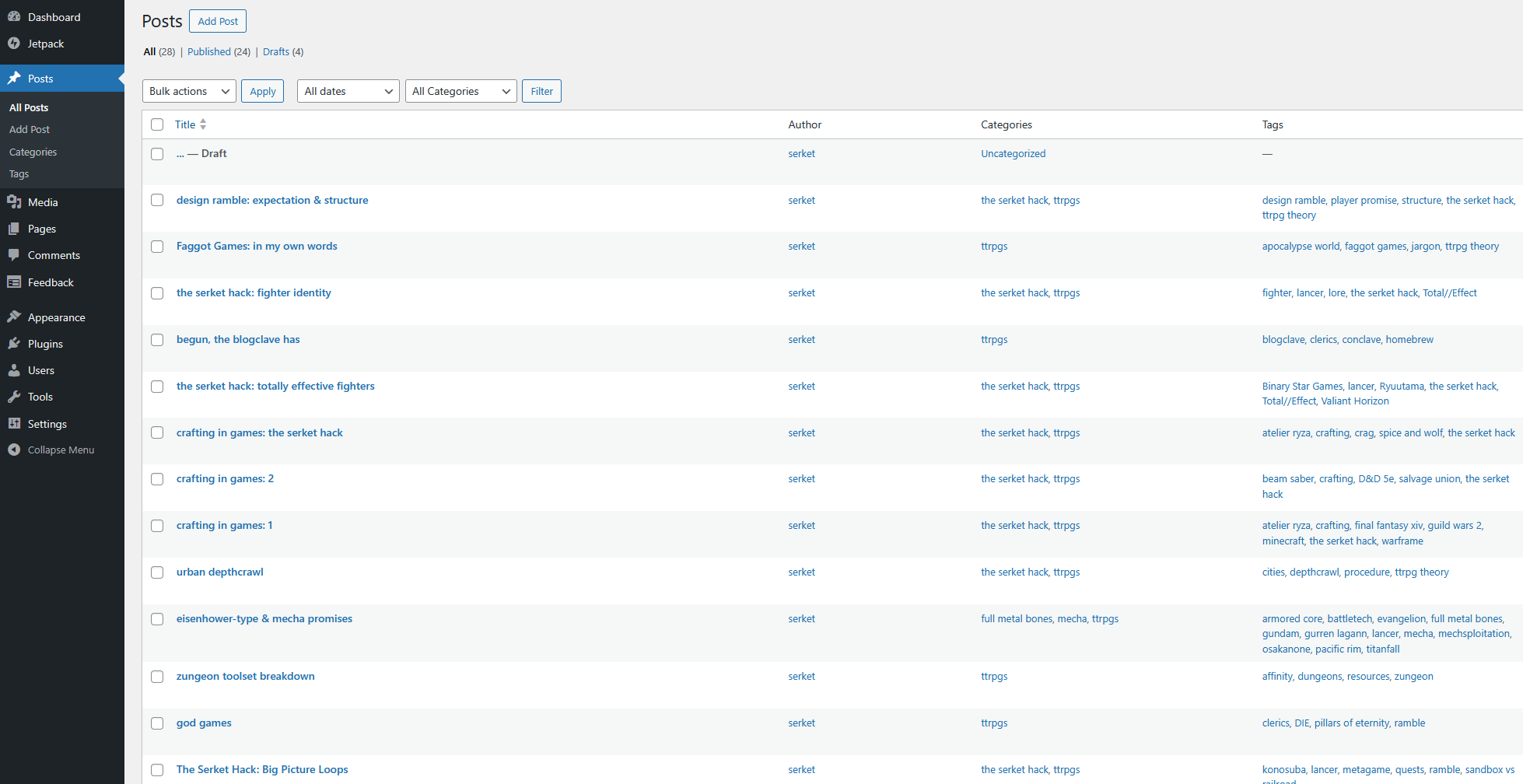Viewport: 1523px width, 784px height.
Task: Open the crafting in games: 1 post
Action: (225, 525)
